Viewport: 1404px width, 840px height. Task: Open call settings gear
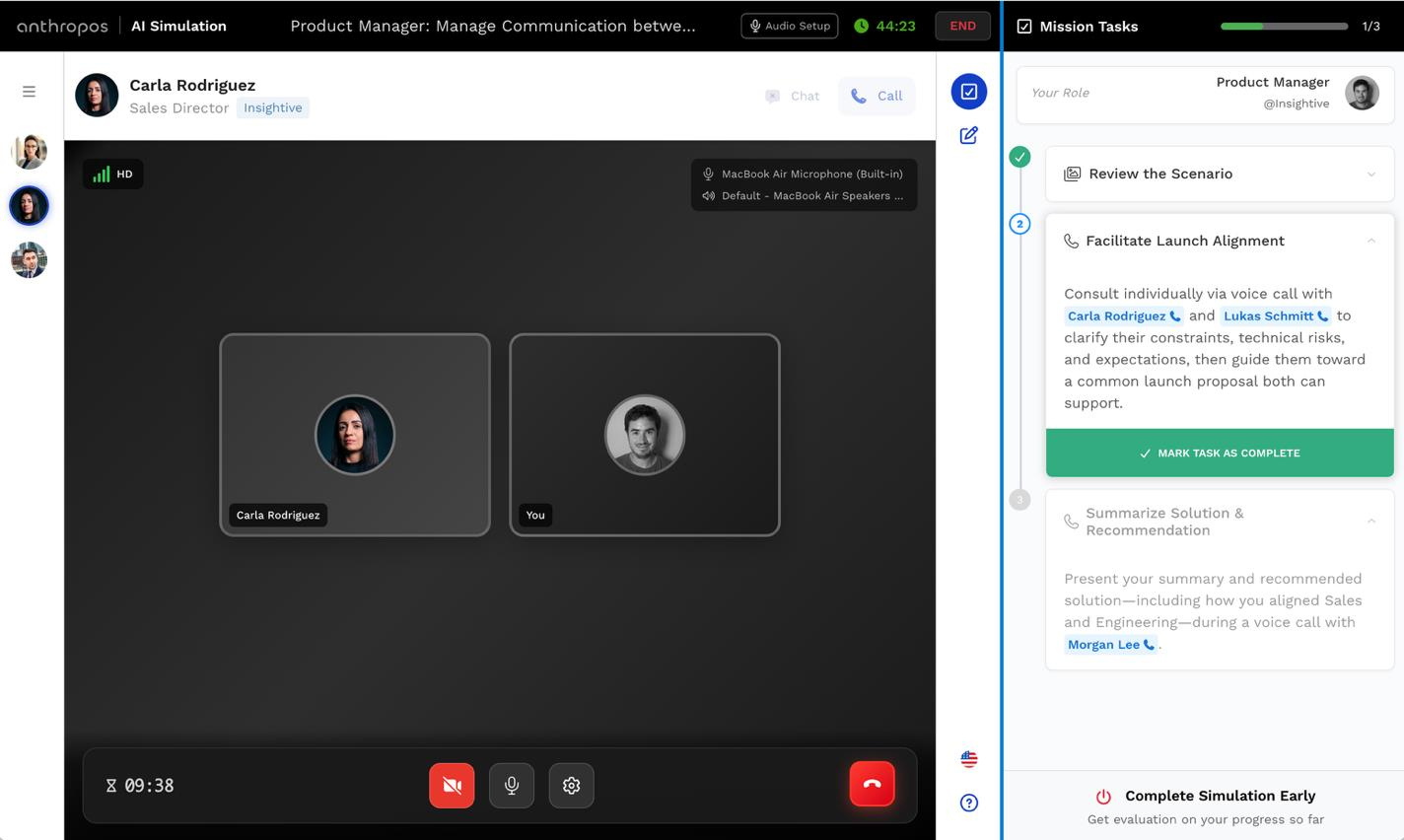click(571, 786)
